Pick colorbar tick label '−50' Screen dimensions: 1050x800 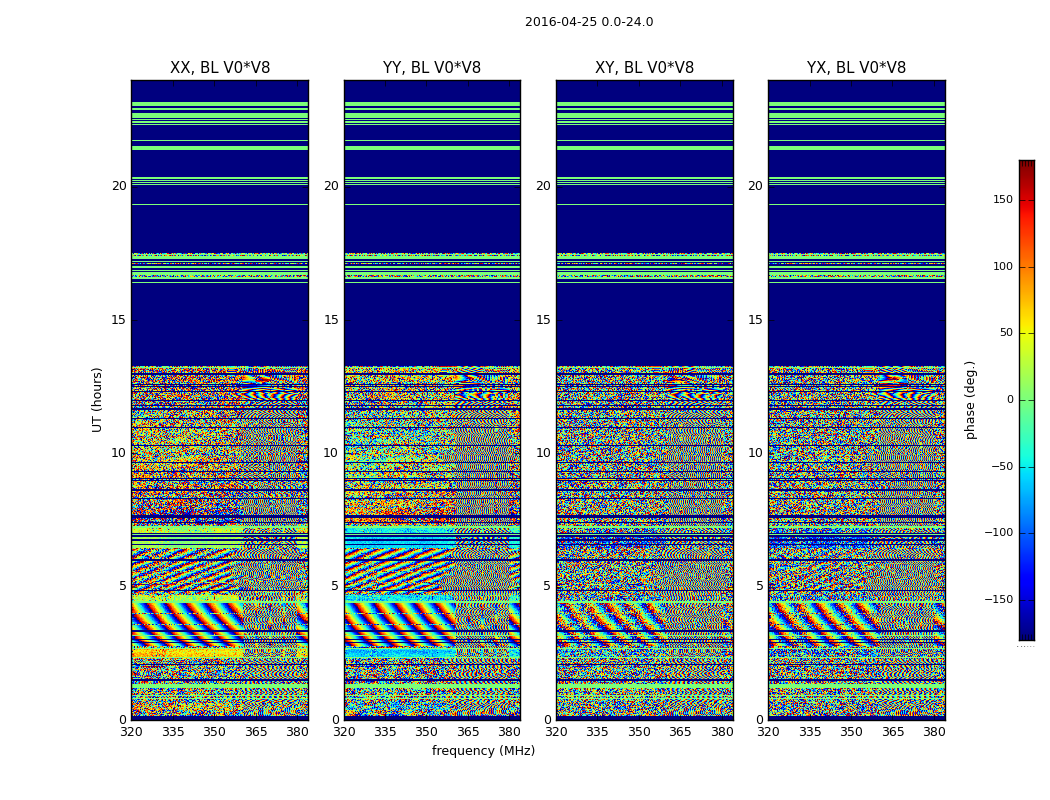coord(1002,467)
